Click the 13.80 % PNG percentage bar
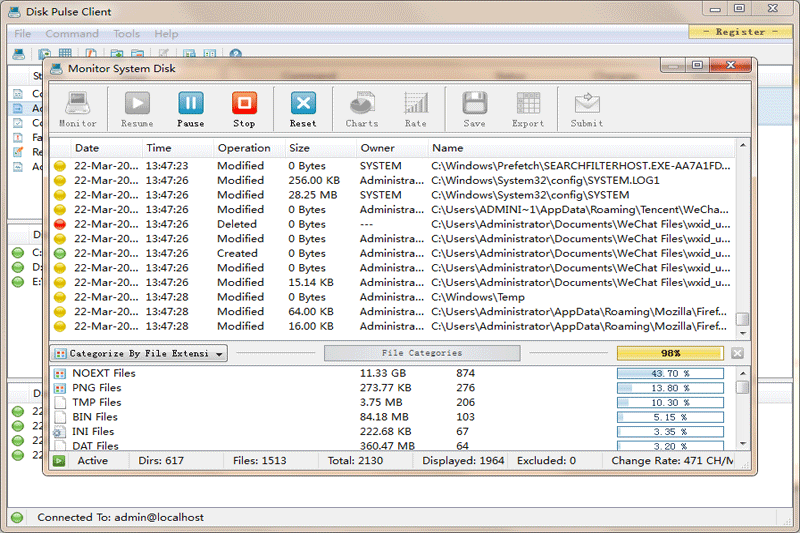The height and width of the screenshot is (533, 800). (x=670, y=388)
